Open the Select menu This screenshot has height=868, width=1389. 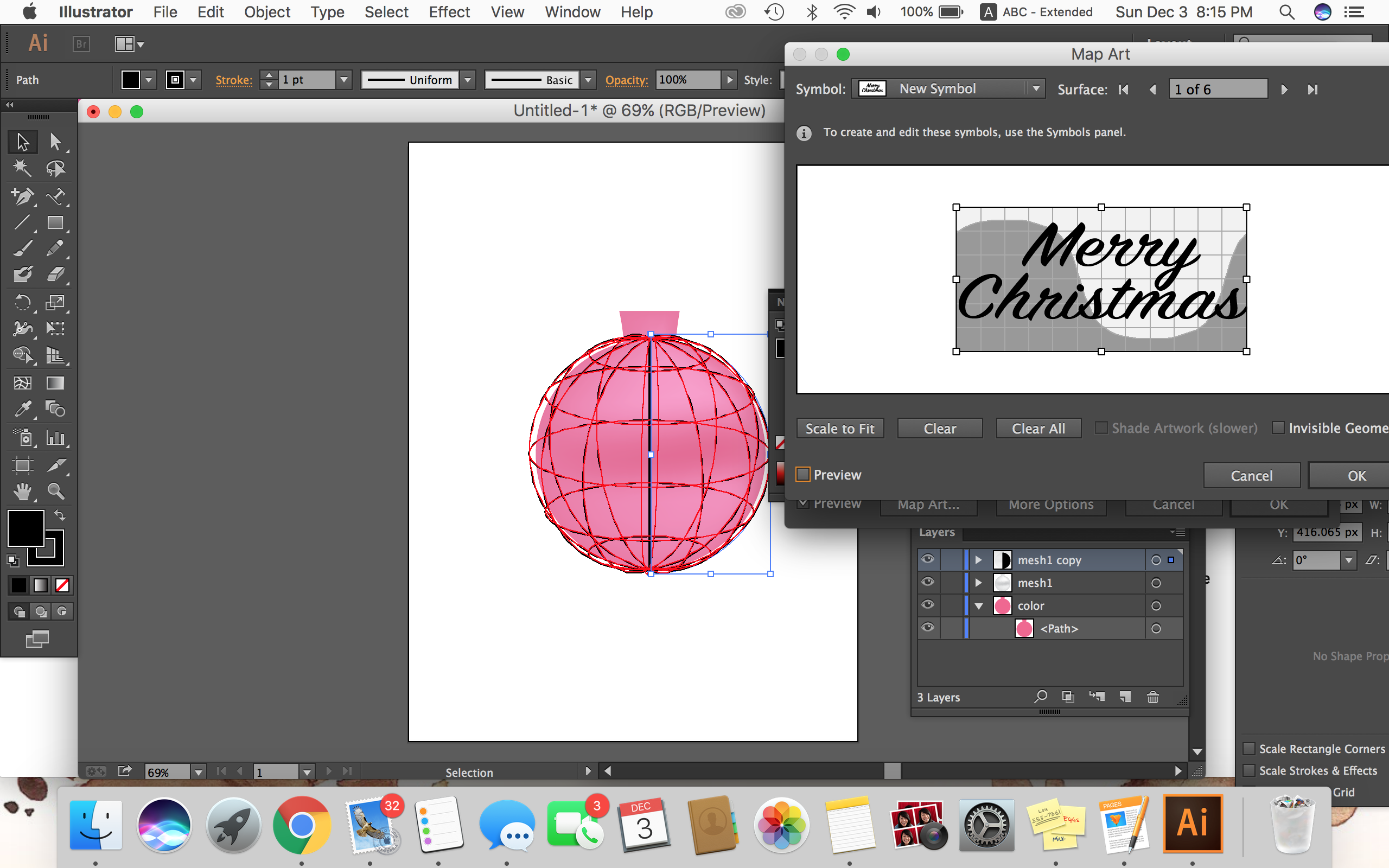(x=386, y=12)
